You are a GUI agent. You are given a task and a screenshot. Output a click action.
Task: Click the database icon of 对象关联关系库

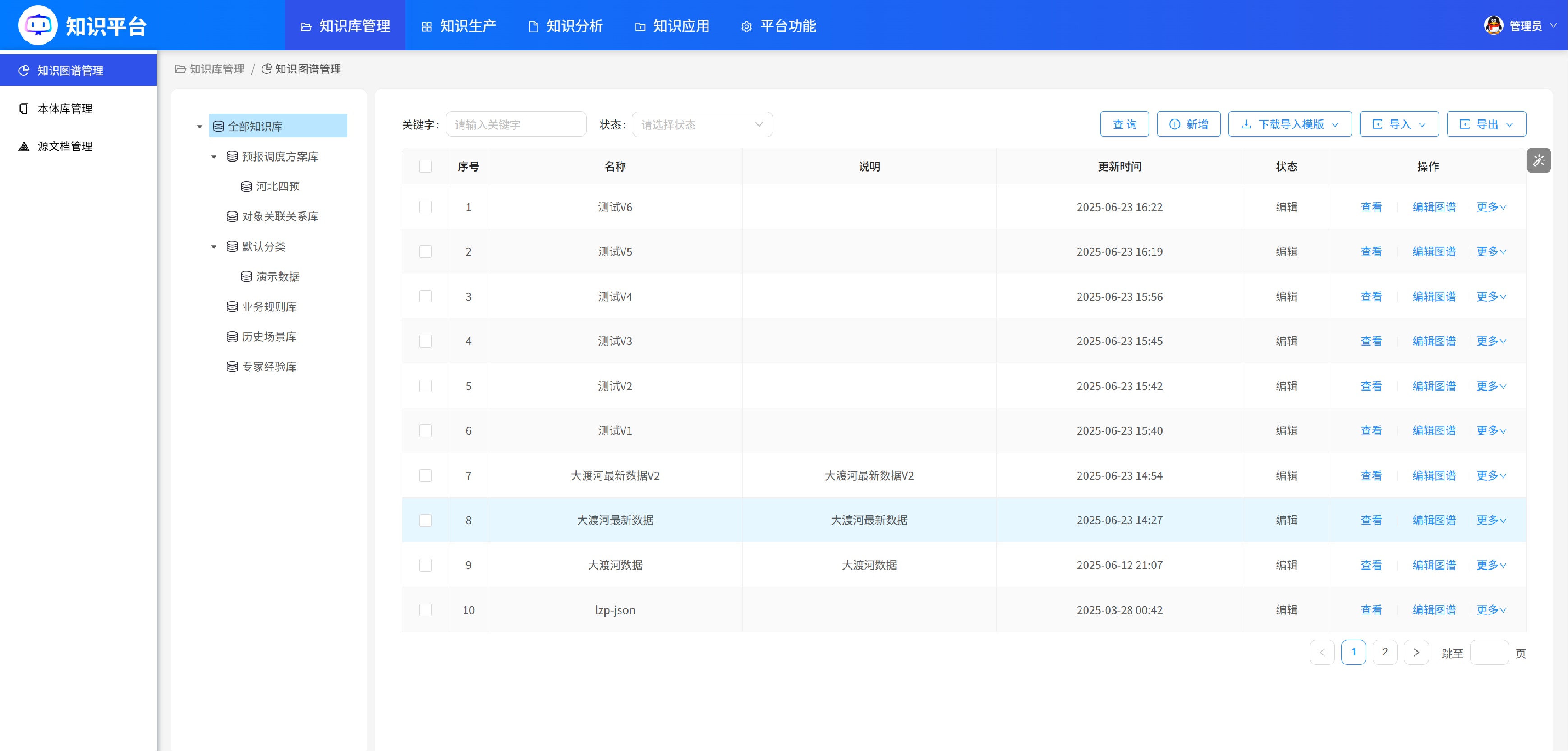(x=232, y=216)
